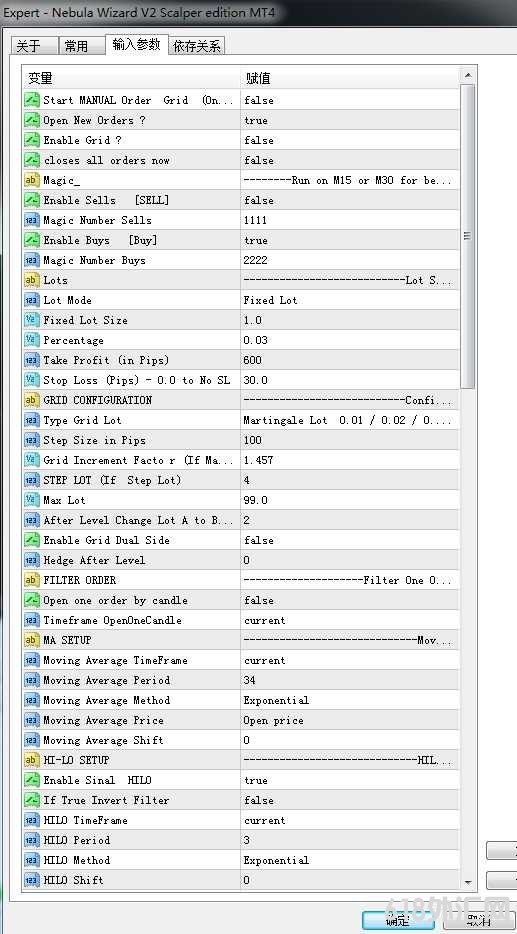517x934 pixels.
Task: Click the icon beside Enable Grid ?
Action: point(32,140)
